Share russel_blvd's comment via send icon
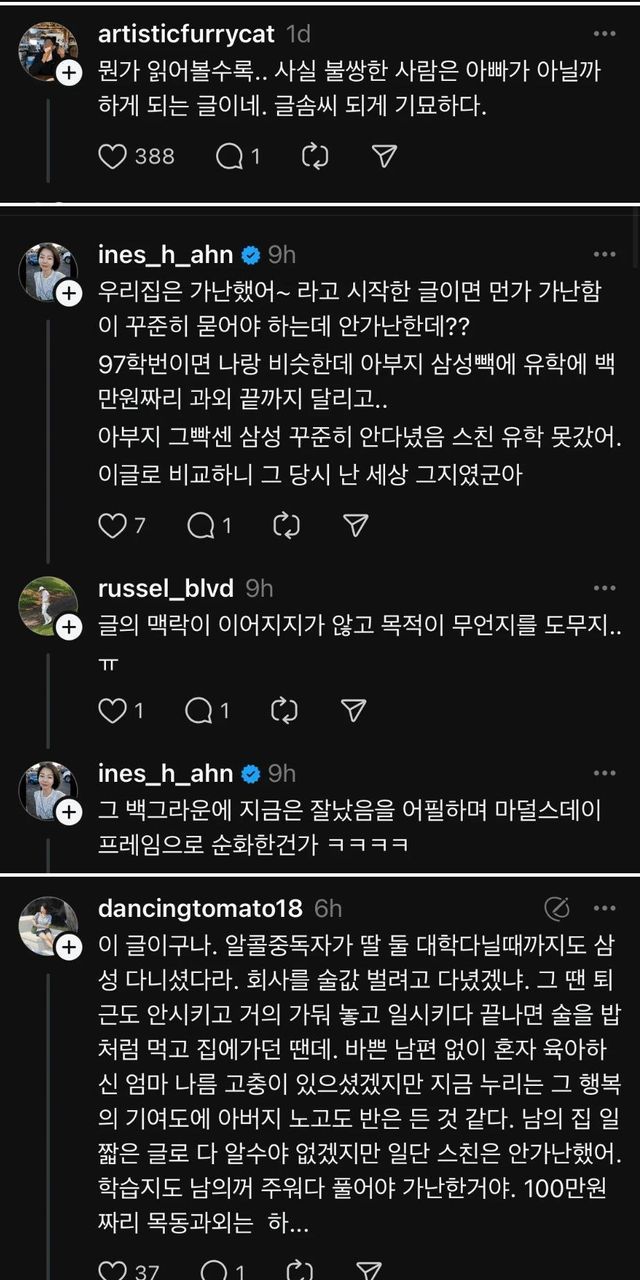This screenshot has width=640, height=1280. click(x=353, y=710)
